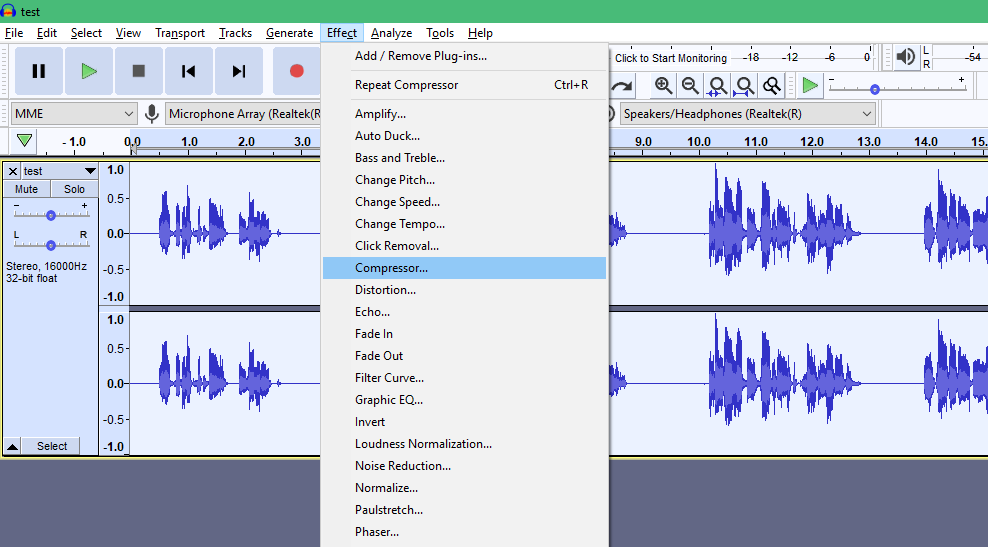Open the MME audio host dropdown
The width and height of the screenshot is (988, 547).
tap(74, 114)
